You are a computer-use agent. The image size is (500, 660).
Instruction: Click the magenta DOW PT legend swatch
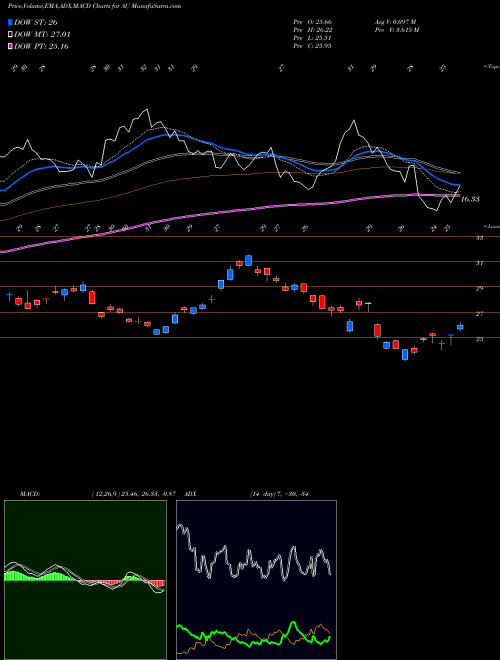[11, 46]
